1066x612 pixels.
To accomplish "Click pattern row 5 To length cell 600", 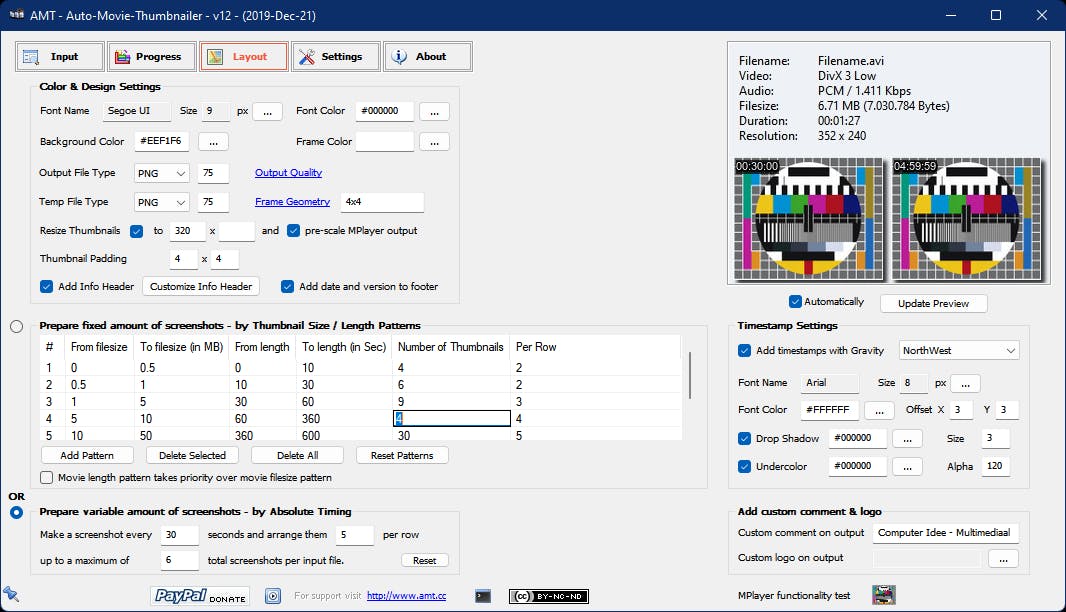I will [x=345, y=435].
